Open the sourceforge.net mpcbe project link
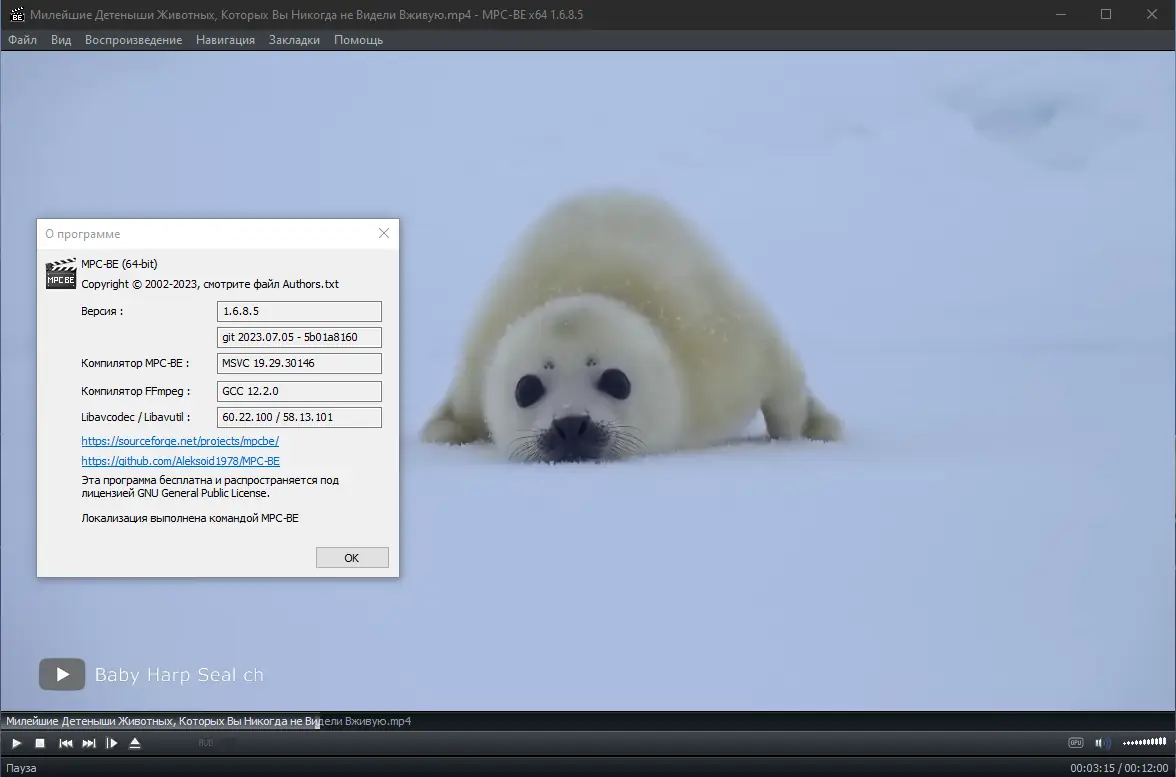 coord(180,441)
